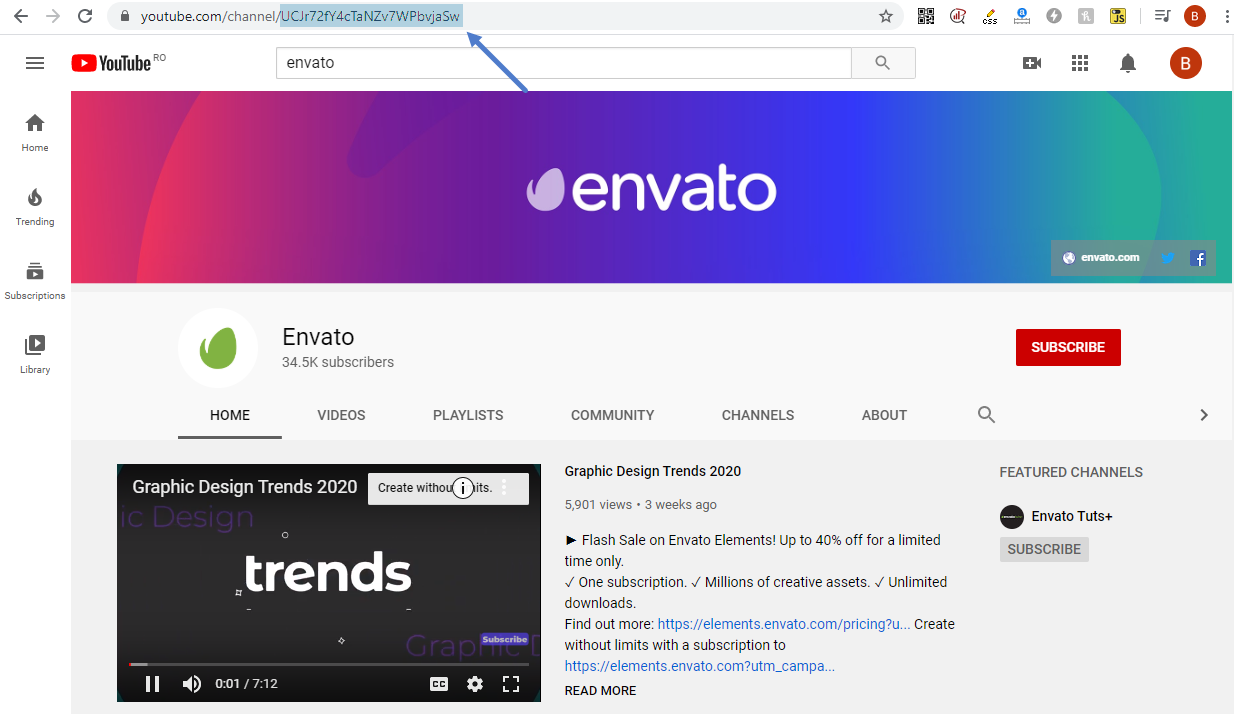Seek along the video progress bar
This screenshot has height=714, width=1234.
329,663
